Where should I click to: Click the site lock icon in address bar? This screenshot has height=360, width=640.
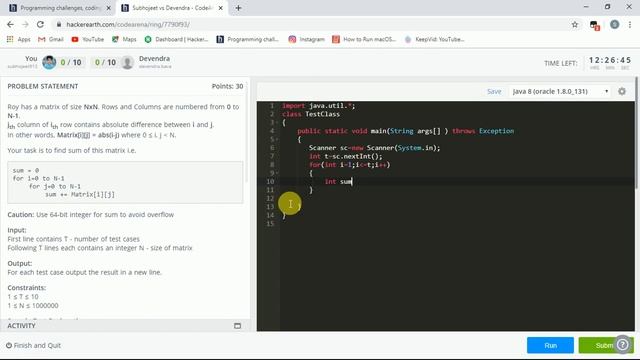click(x=59, y=24)
